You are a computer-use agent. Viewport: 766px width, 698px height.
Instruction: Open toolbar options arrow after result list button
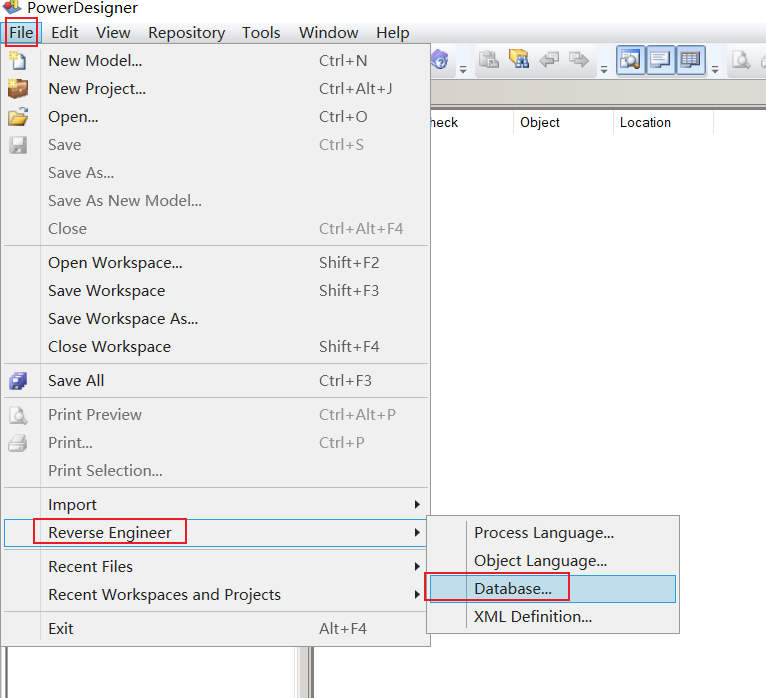715,70
